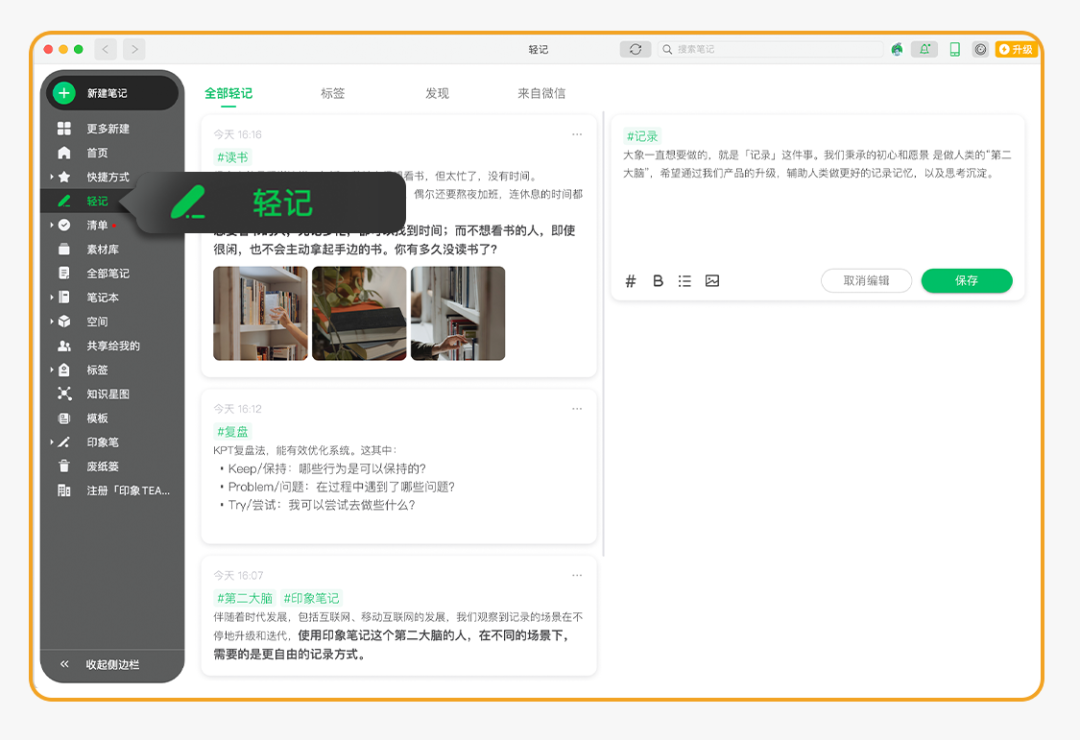
Task: Click the 印象笔 pen icon
Action: tap(64, 442)
